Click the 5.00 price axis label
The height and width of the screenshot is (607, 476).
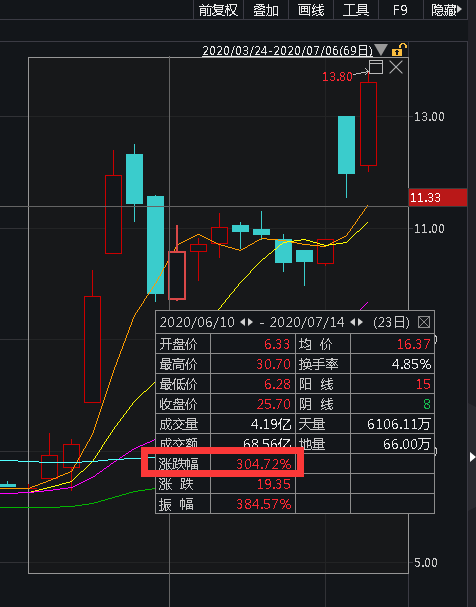pyautogui.click(x=426, y=562)
